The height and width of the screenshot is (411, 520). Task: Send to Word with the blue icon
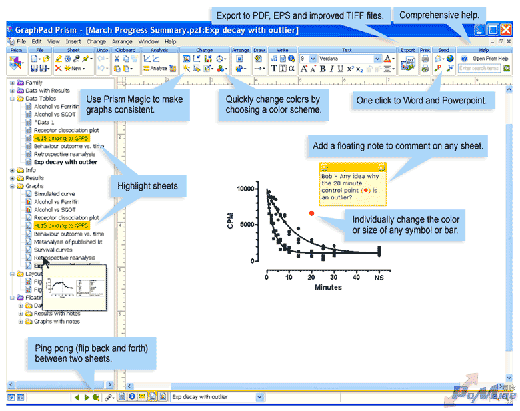[x=450, y=68]
